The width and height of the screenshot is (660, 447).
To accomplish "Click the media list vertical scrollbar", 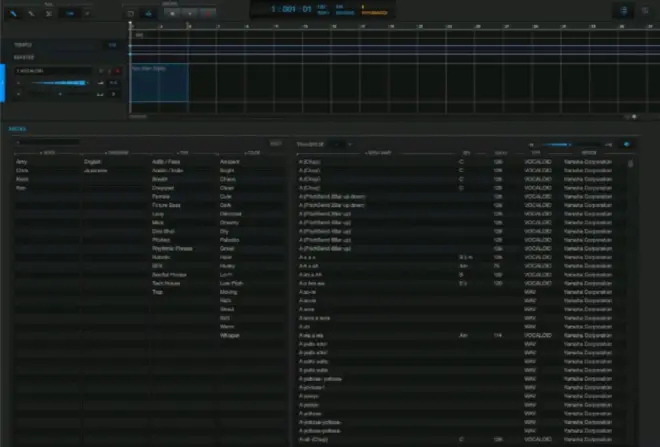I will click(x=630, y=164).
